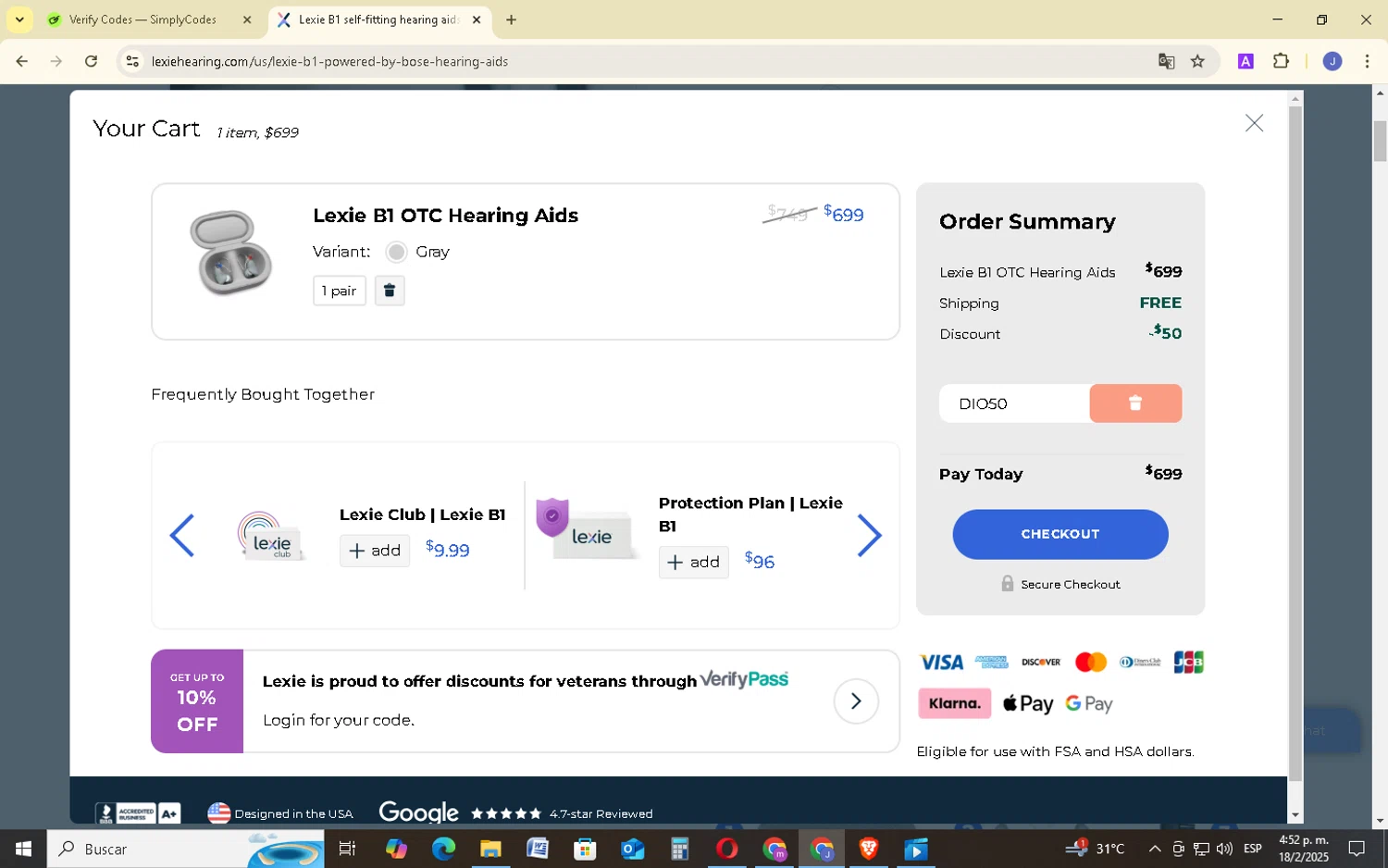Open the notification center
The image size is (1388, 868).
(1357, 849)
